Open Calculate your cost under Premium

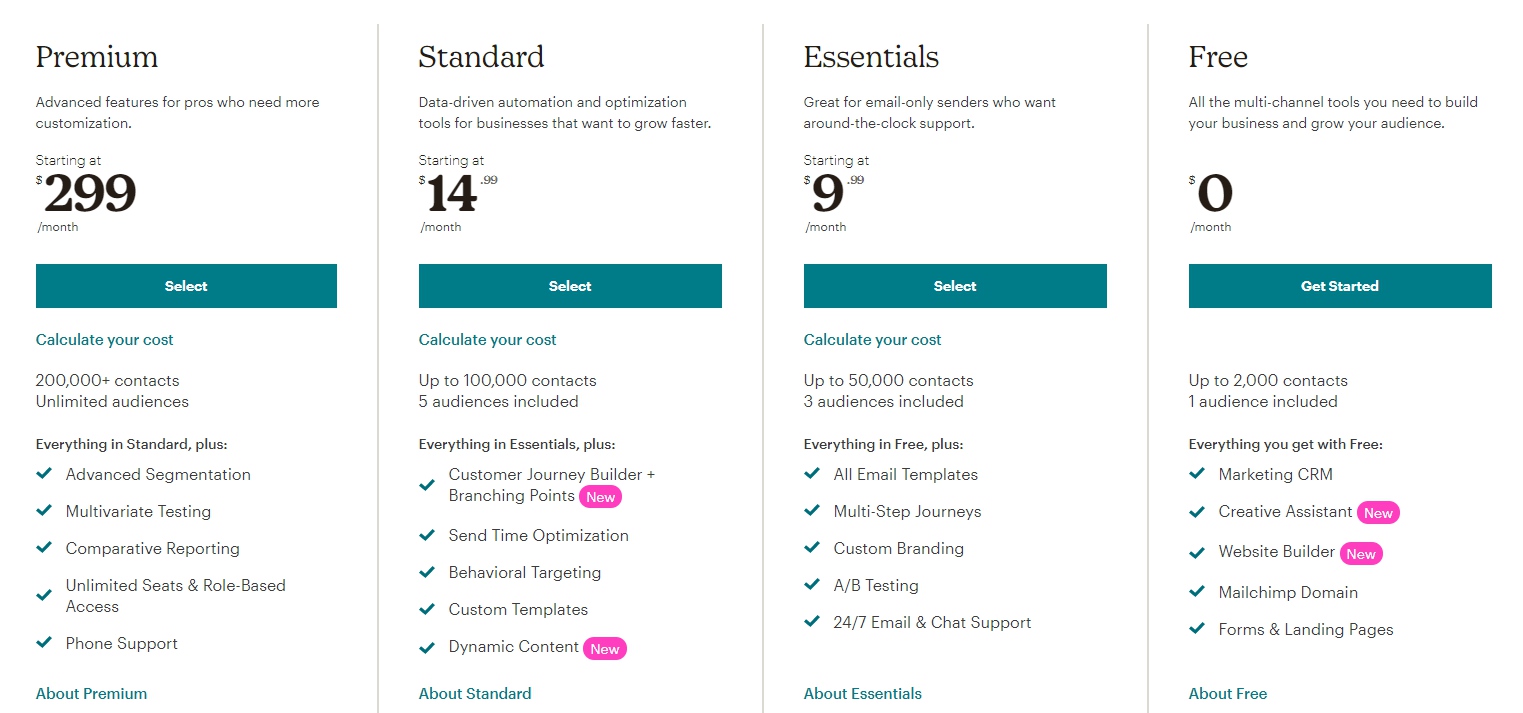pos(105,340)
